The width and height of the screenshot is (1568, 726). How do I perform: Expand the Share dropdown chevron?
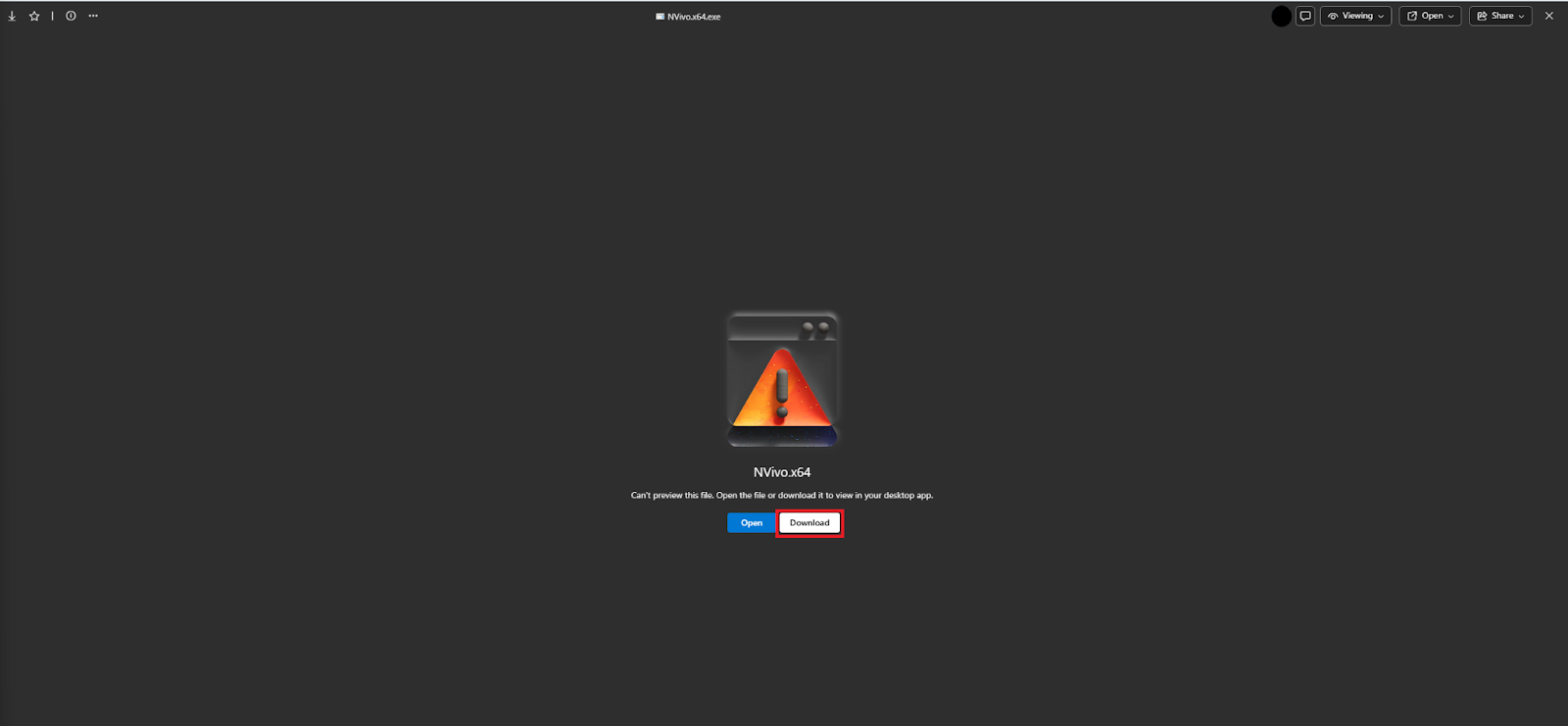[x=1521, y=17]
